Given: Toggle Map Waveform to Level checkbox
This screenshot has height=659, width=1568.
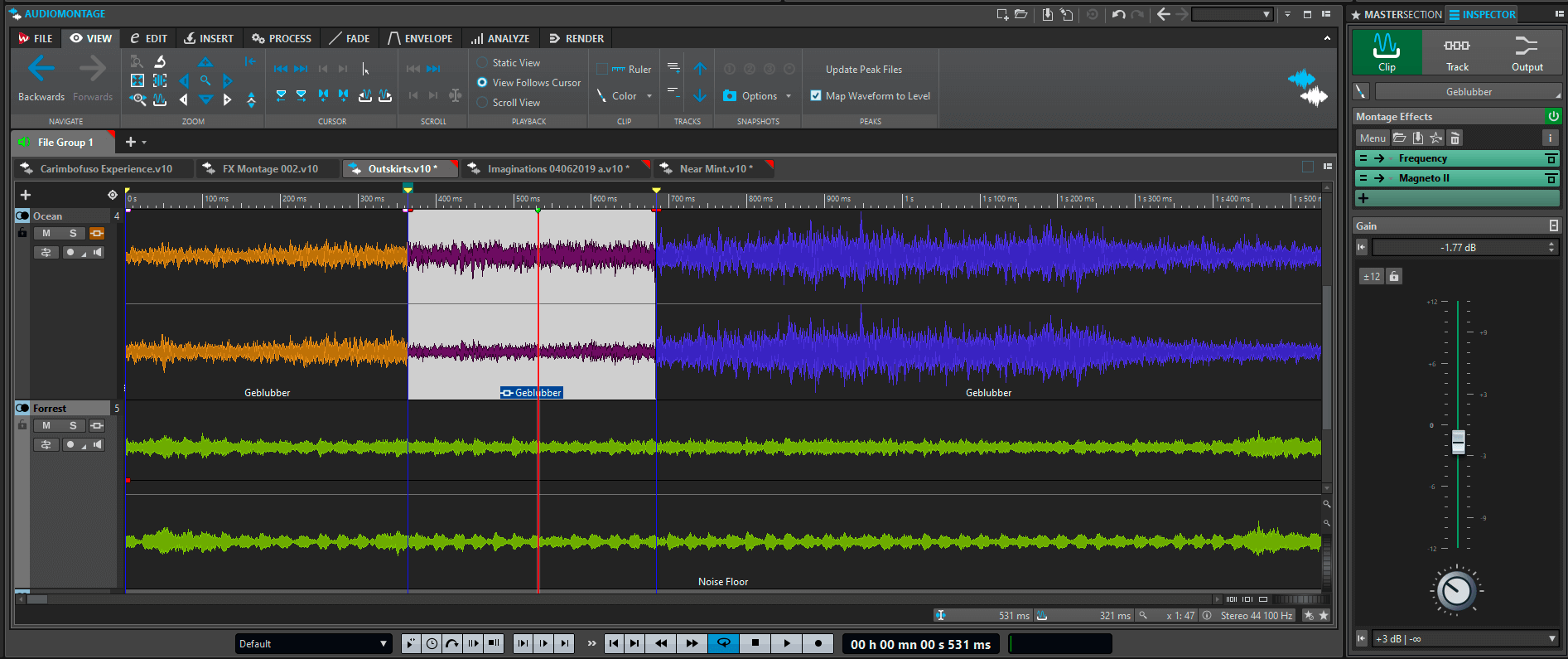Looking at the screenshot, I should (816, 96).
